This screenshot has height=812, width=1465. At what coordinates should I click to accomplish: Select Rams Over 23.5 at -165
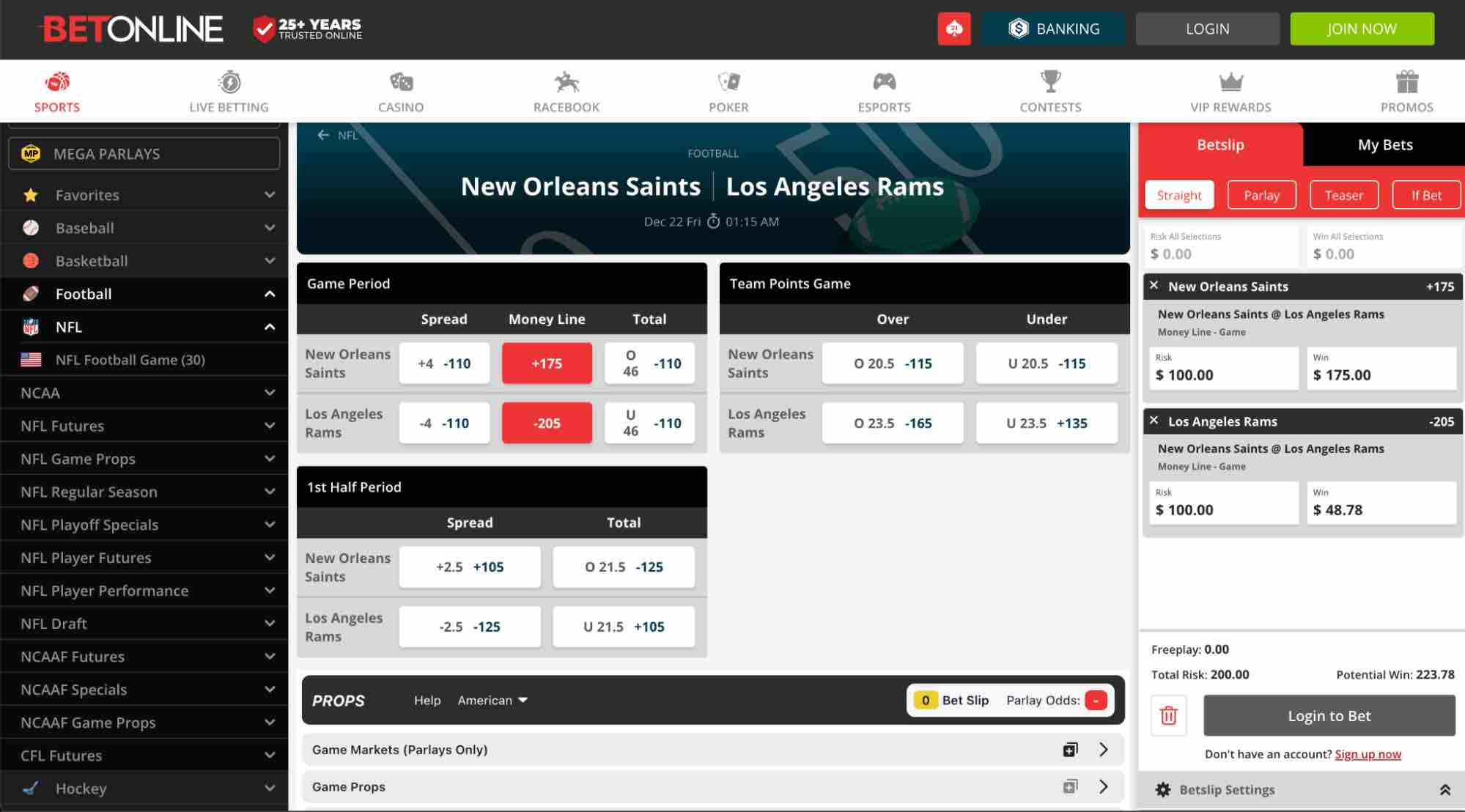pos(892,423)
